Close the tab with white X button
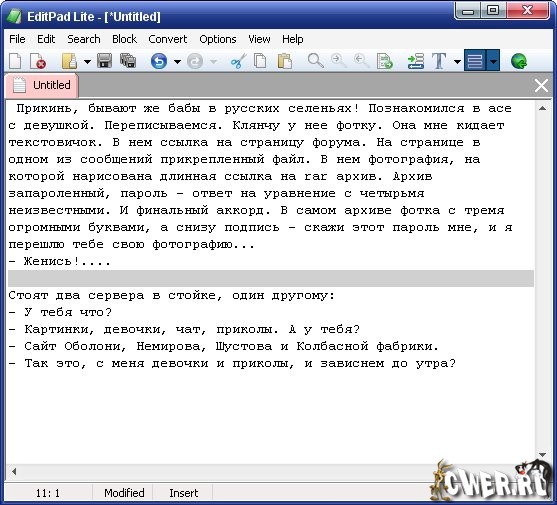 tap(541, 86)
